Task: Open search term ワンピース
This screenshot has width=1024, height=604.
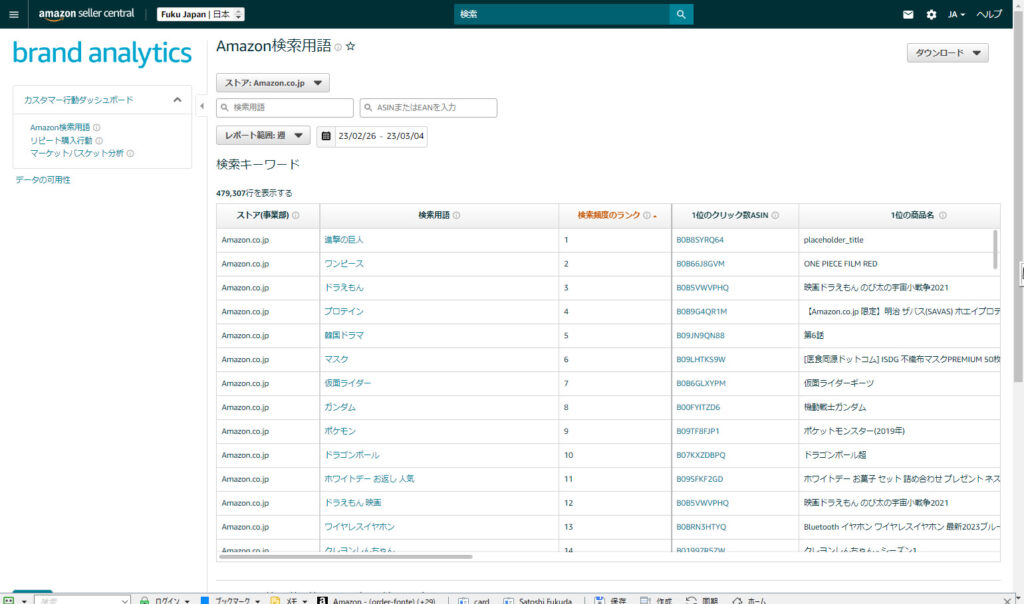Action: pyautogui.click(x=344, y=264)
